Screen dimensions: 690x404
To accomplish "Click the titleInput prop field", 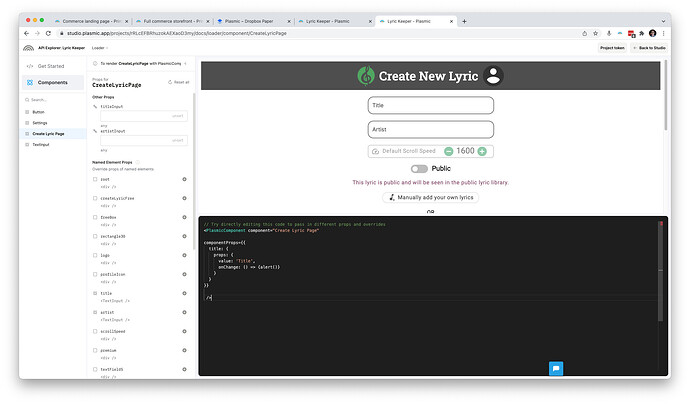I will coord(144,116).
